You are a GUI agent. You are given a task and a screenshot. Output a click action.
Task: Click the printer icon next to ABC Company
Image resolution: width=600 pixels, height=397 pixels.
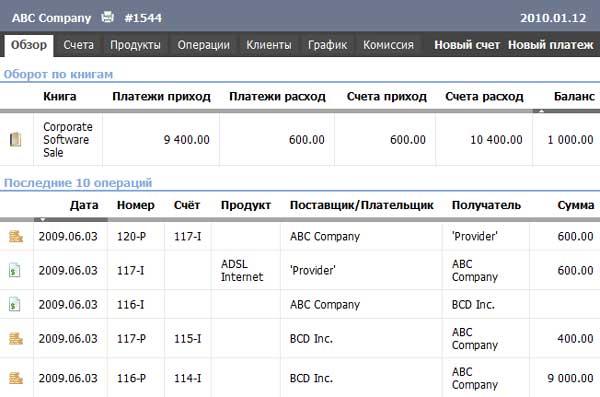coord(107,17)
